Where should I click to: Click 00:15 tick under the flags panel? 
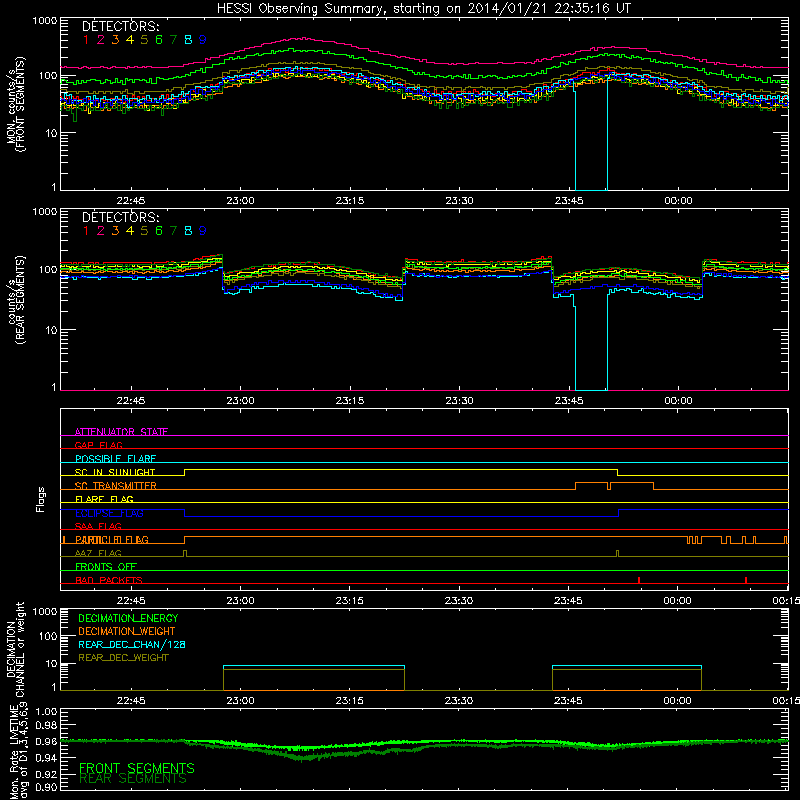pyautogui.click(x=786, y=601)
